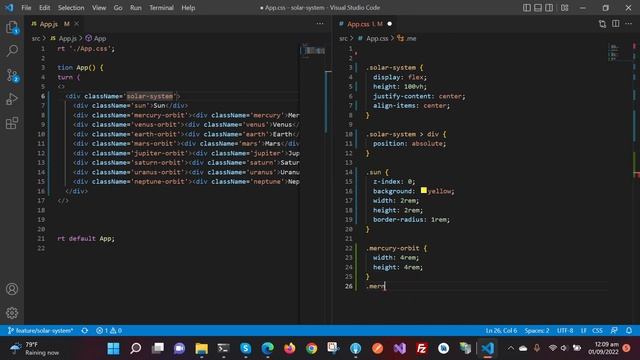Click the App.js vertical scrollbar
This screenshot has height=360, width=640.
click(x=328, y=102)
